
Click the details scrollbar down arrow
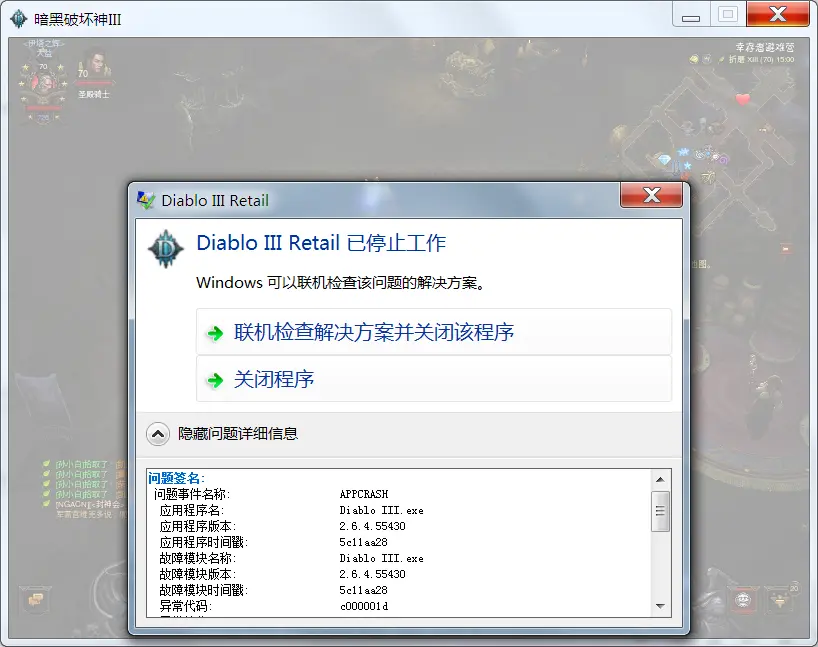[660, 606]
